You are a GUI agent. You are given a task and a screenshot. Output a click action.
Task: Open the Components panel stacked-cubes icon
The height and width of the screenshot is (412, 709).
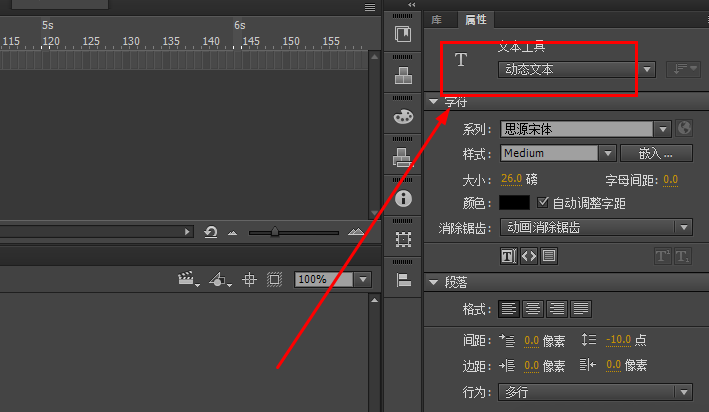click(403, 75)
